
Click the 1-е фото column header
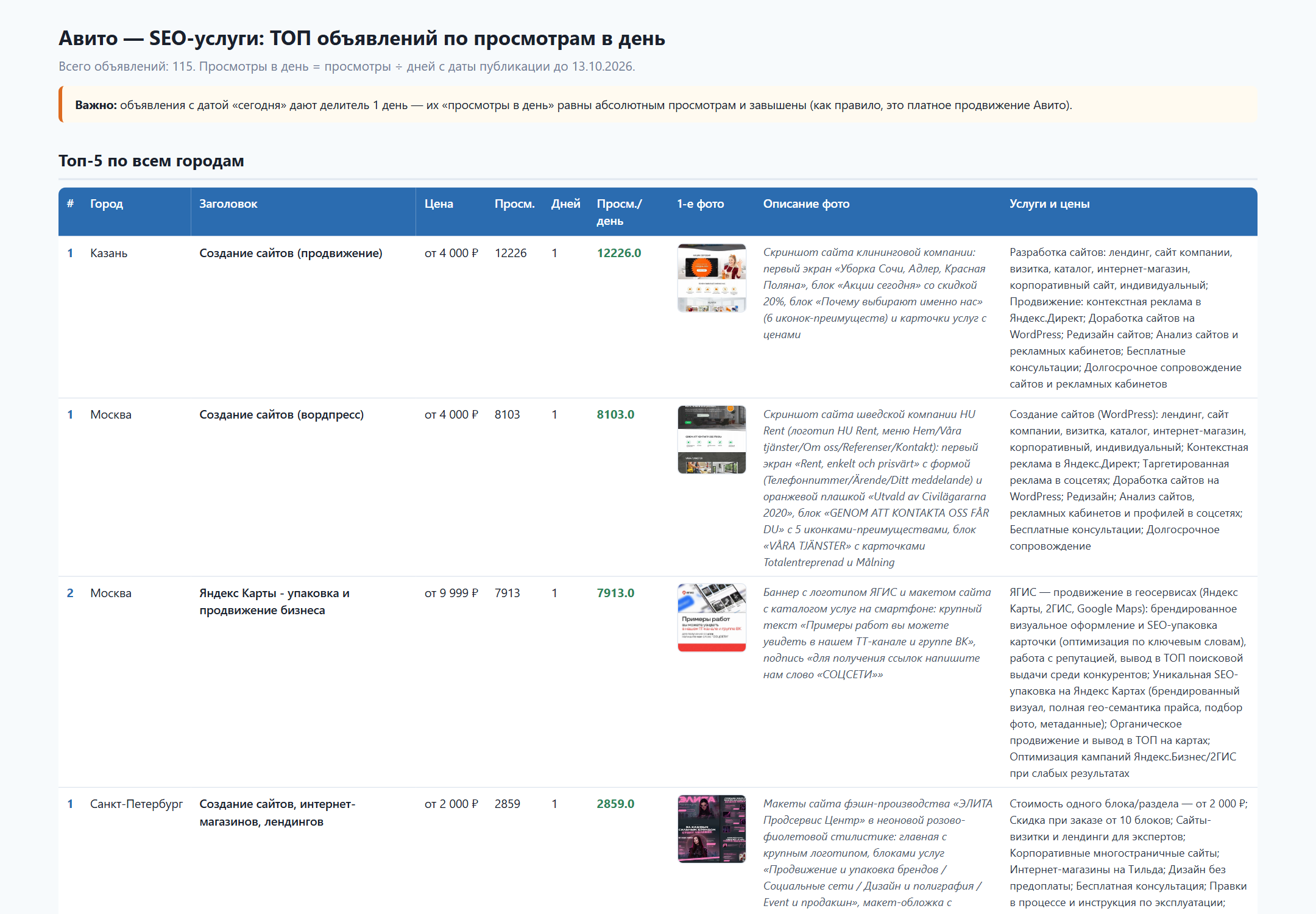click(x=701, y=204)
